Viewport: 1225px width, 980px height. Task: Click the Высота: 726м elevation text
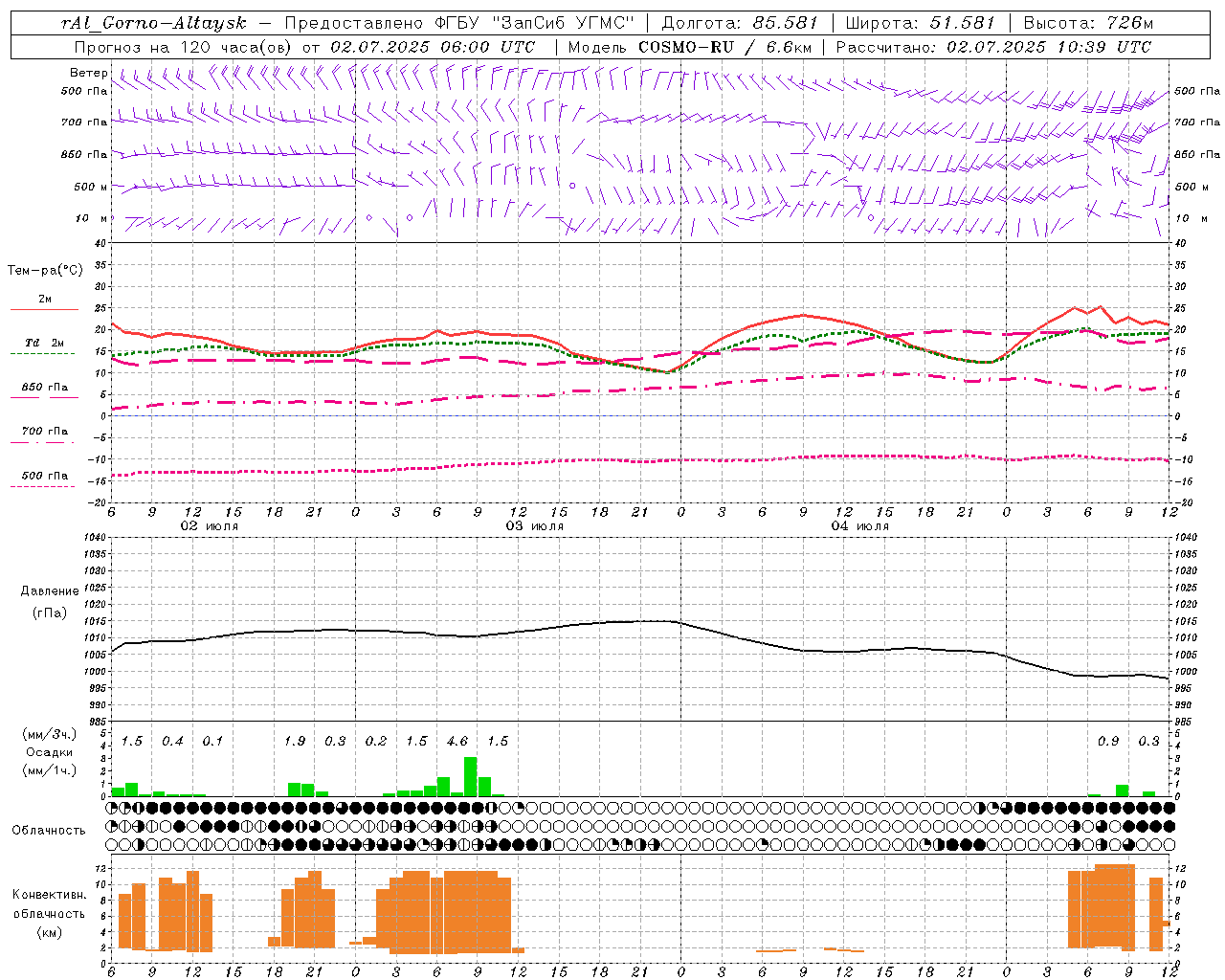click(1088, 23)
